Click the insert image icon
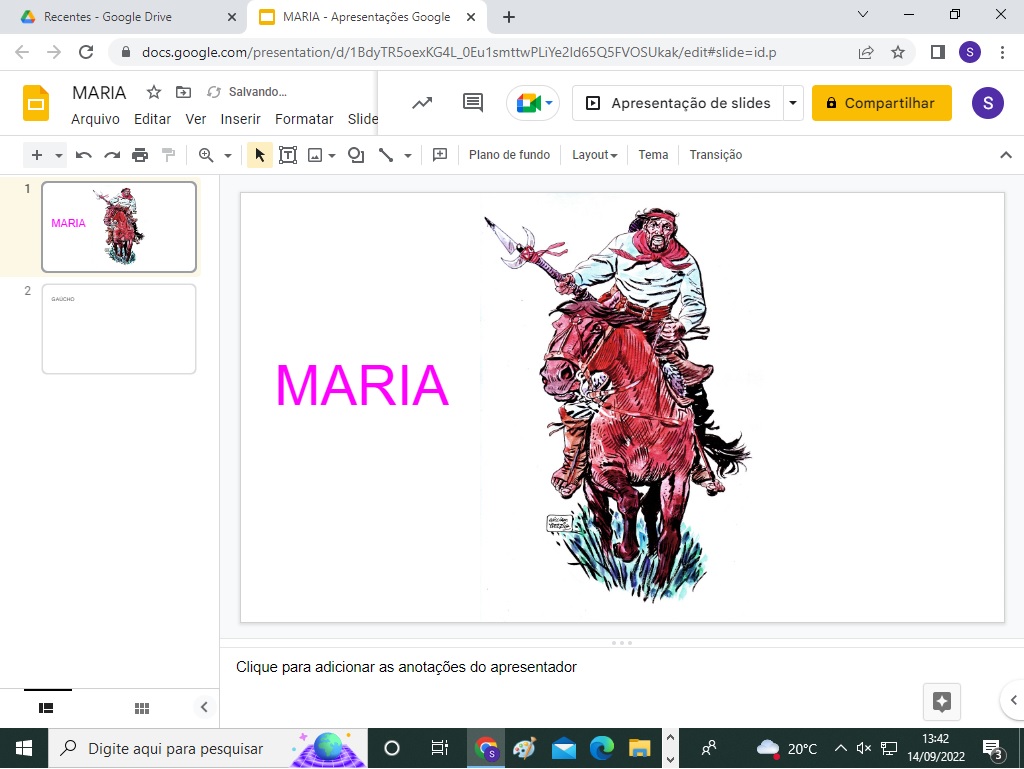This screenshot has height=769, width=1024. click(315, 155)
